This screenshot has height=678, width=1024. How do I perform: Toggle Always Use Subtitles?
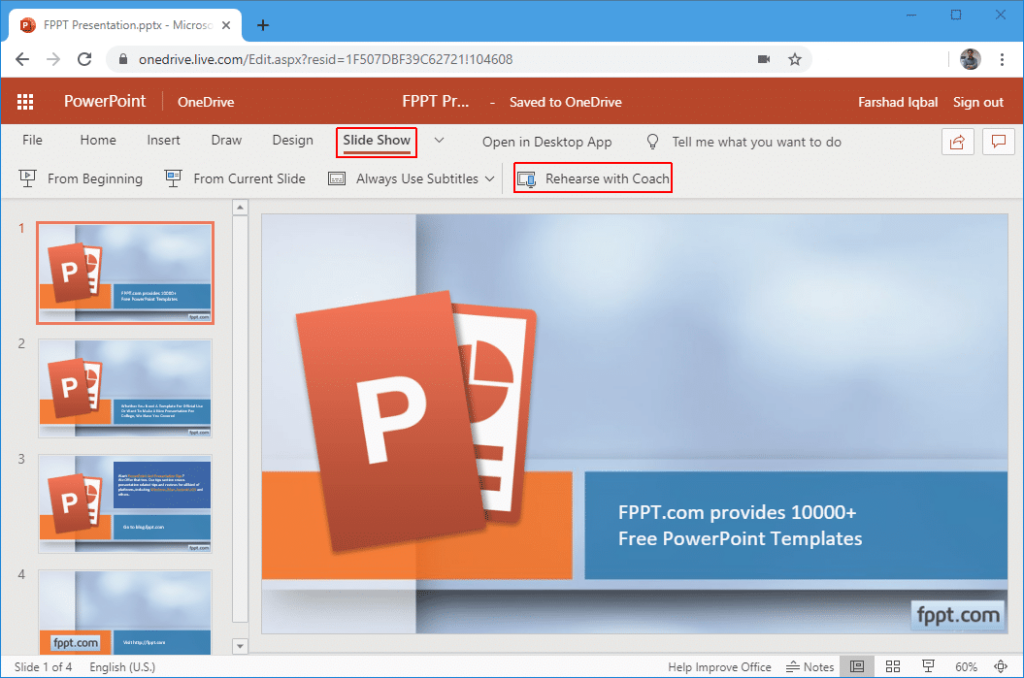[x=404, y=178]
